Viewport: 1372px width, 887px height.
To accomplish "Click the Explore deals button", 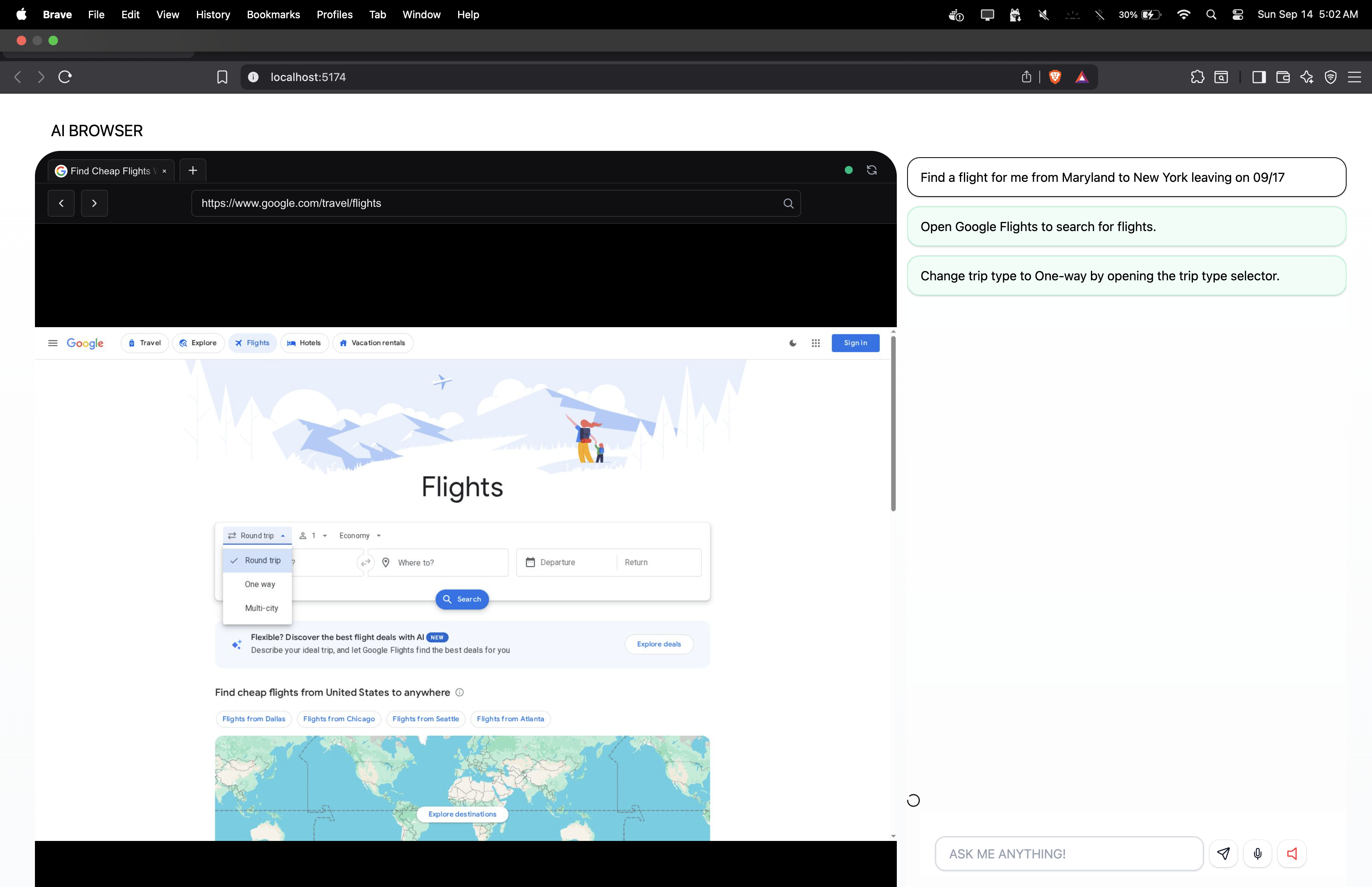I will (x=659, y=644).
